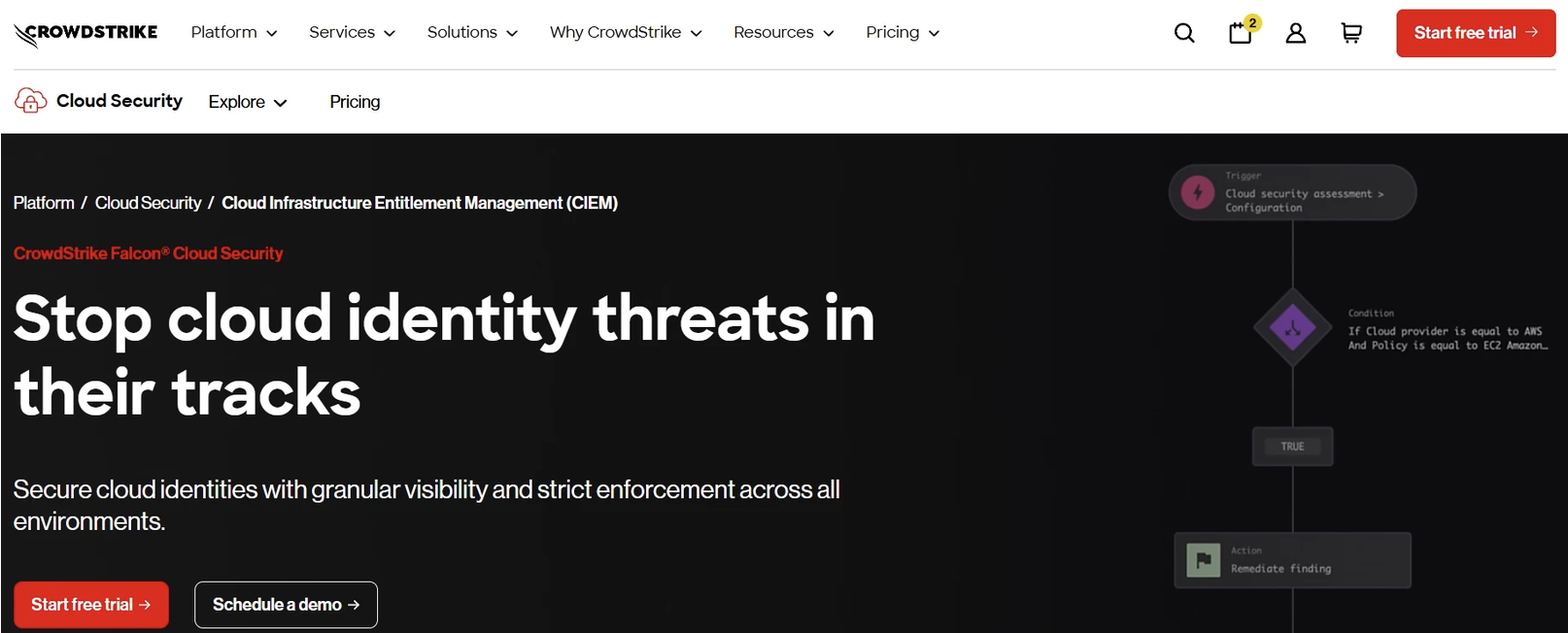Screen dimensions: 1568x633
Task: Click the 'Secure cloud identities' subheading text
Action: (x=426, y=505)
